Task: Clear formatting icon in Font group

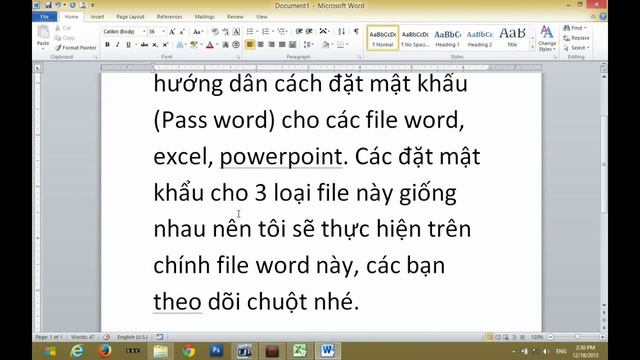Action: (x=215, y=31)
